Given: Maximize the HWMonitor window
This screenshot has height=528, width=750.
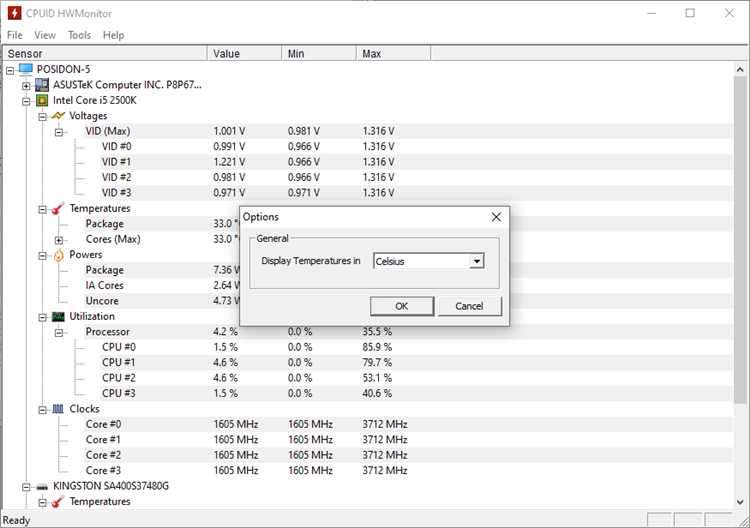Looking at the screenshot, I should 690,13.
